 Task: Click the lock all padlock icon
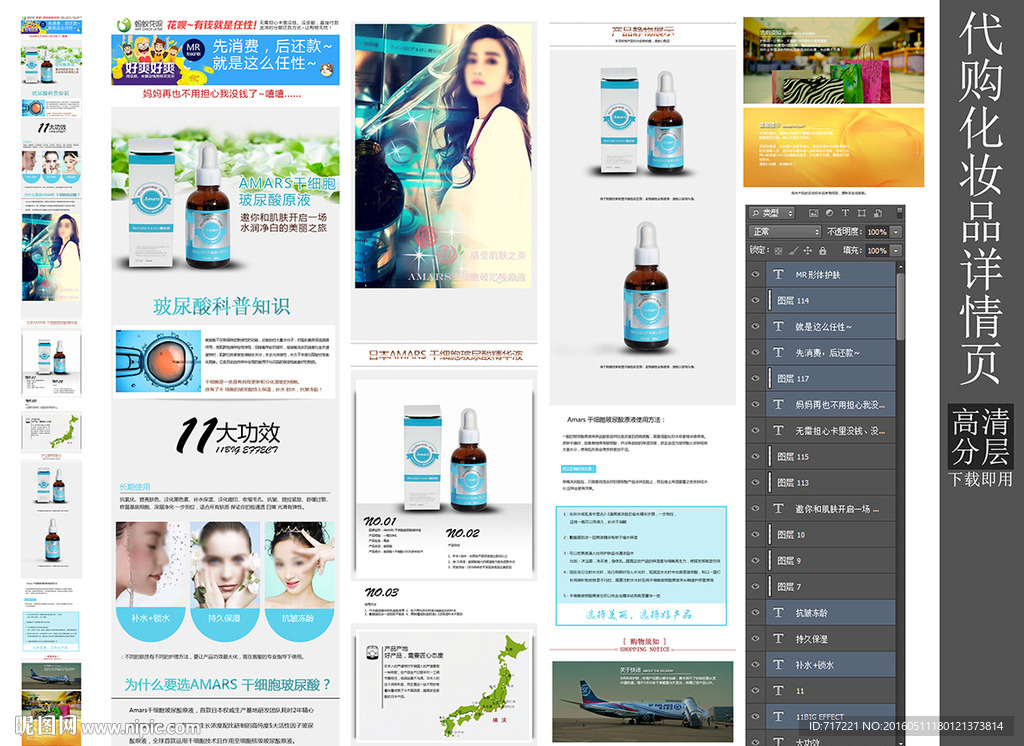pyautogui.click(x=822, y=250)
